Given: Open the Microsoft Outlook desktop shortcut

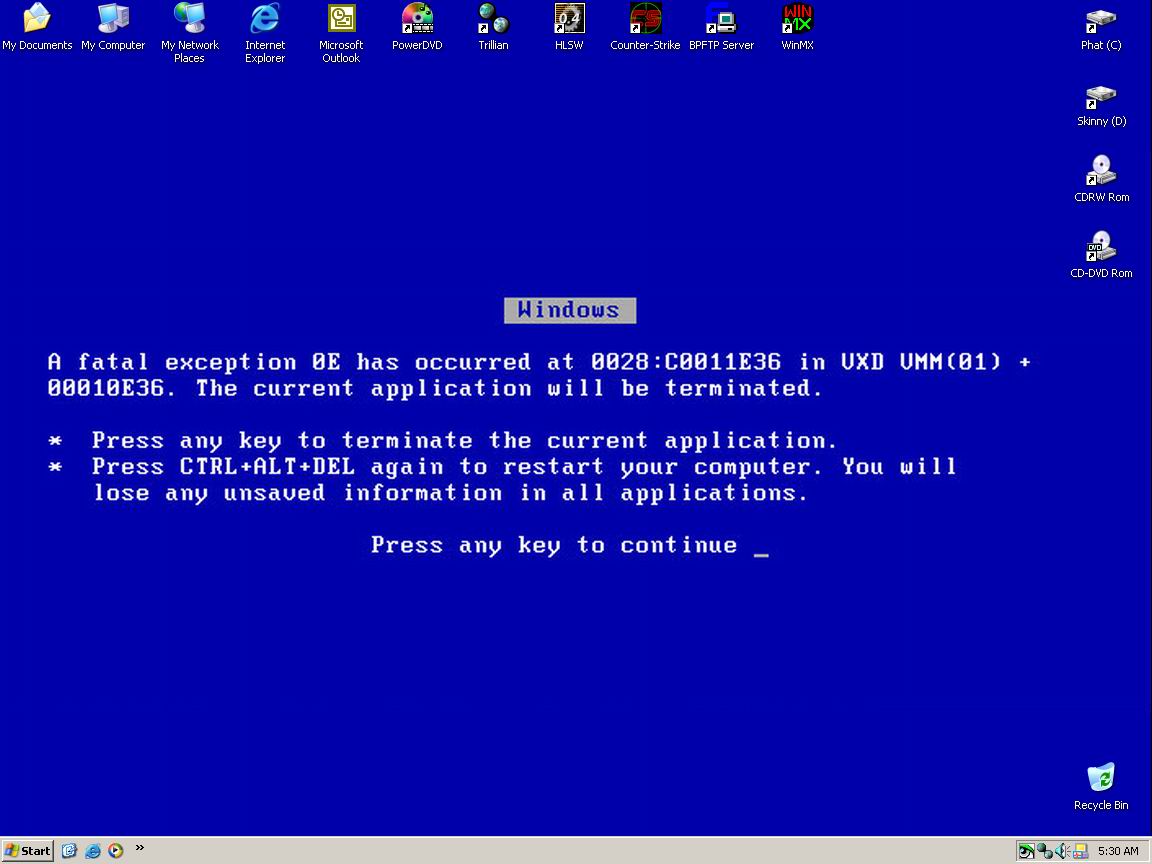Looking at the screenshot, I should click(x=341, y=33).
